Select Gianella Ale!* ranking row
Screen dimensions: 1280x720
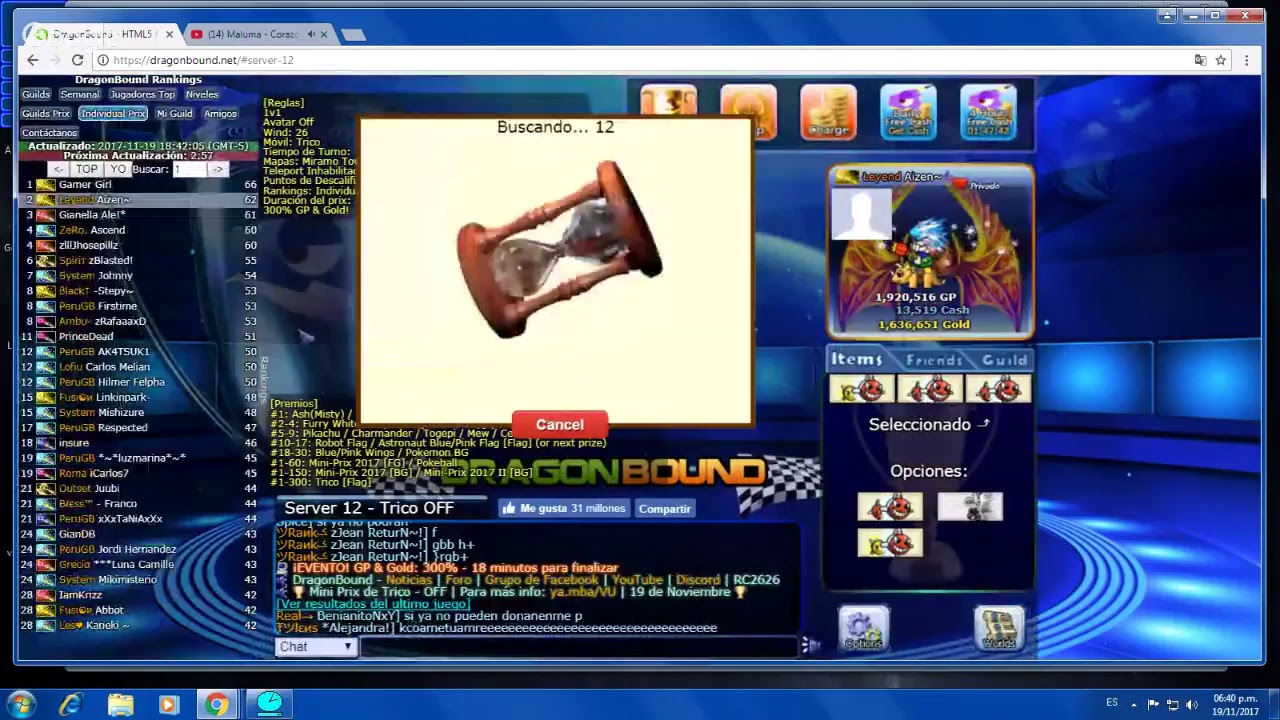coord(140,215)
